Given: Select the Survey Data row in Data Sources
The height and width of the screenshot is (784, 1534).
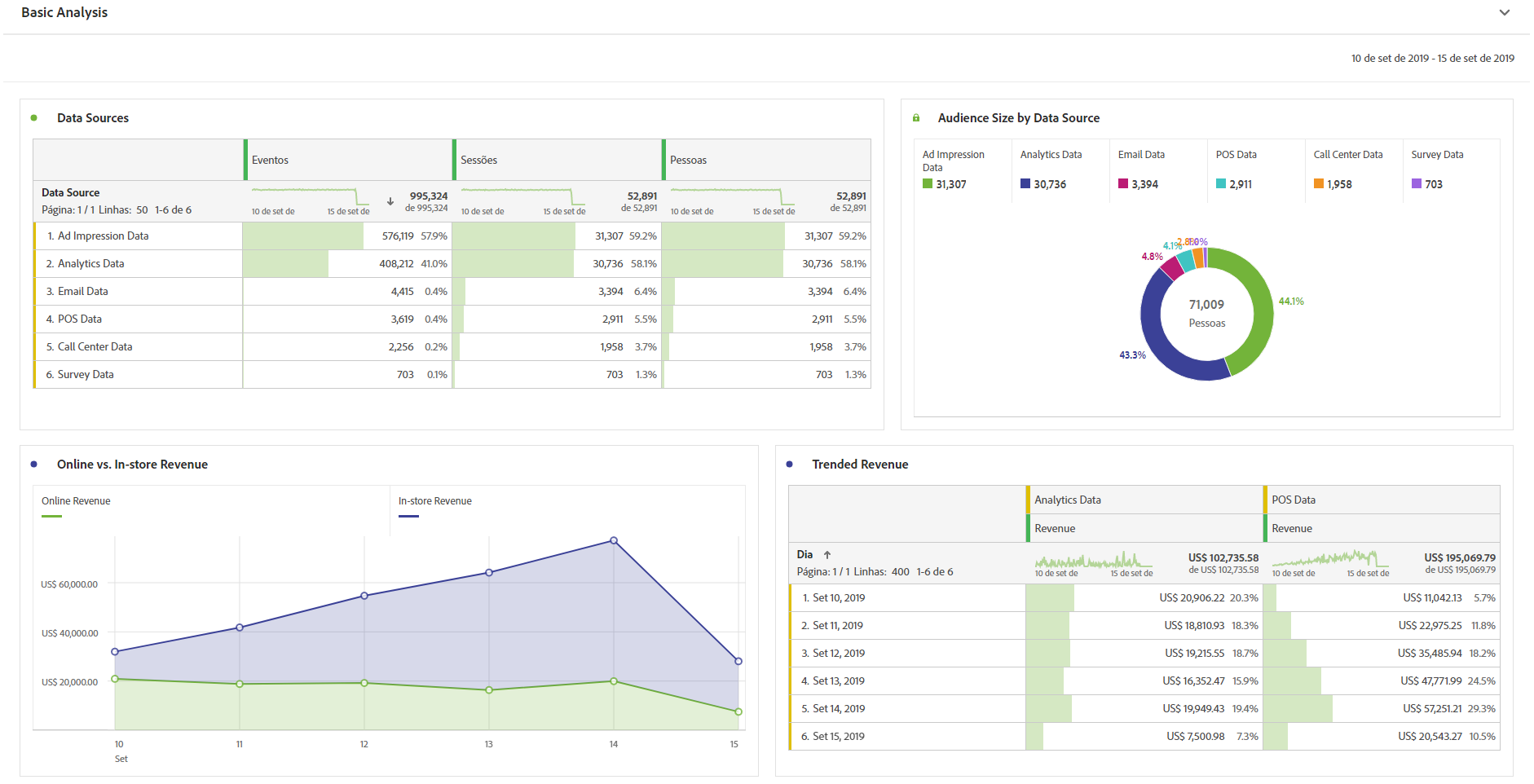Looking at the screenshot, I should click(452, 375).
